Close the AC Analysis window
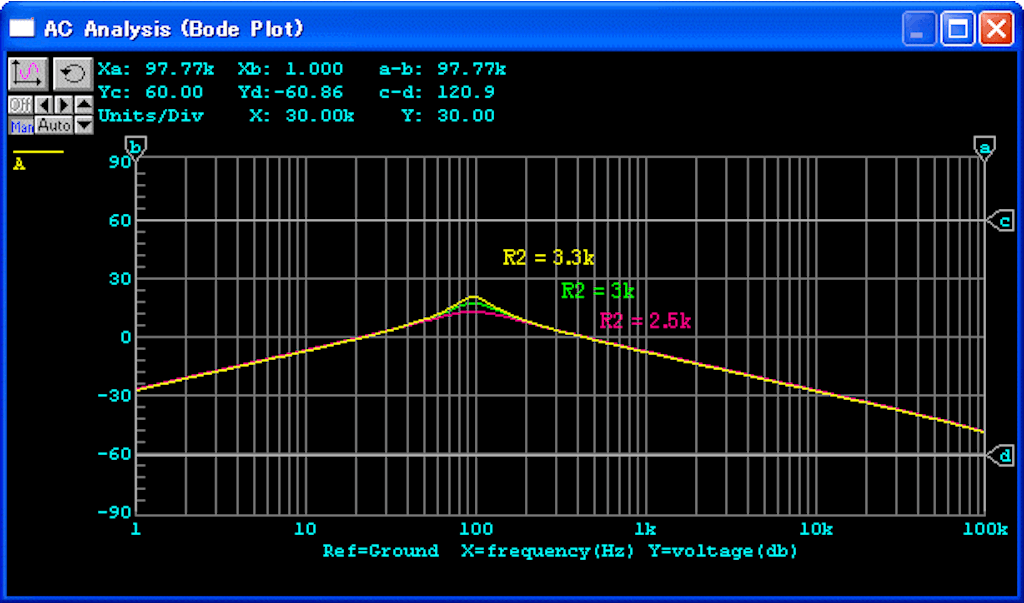Image resolution: width=1024 pixels, height=603 pixels. click(997, 29)
